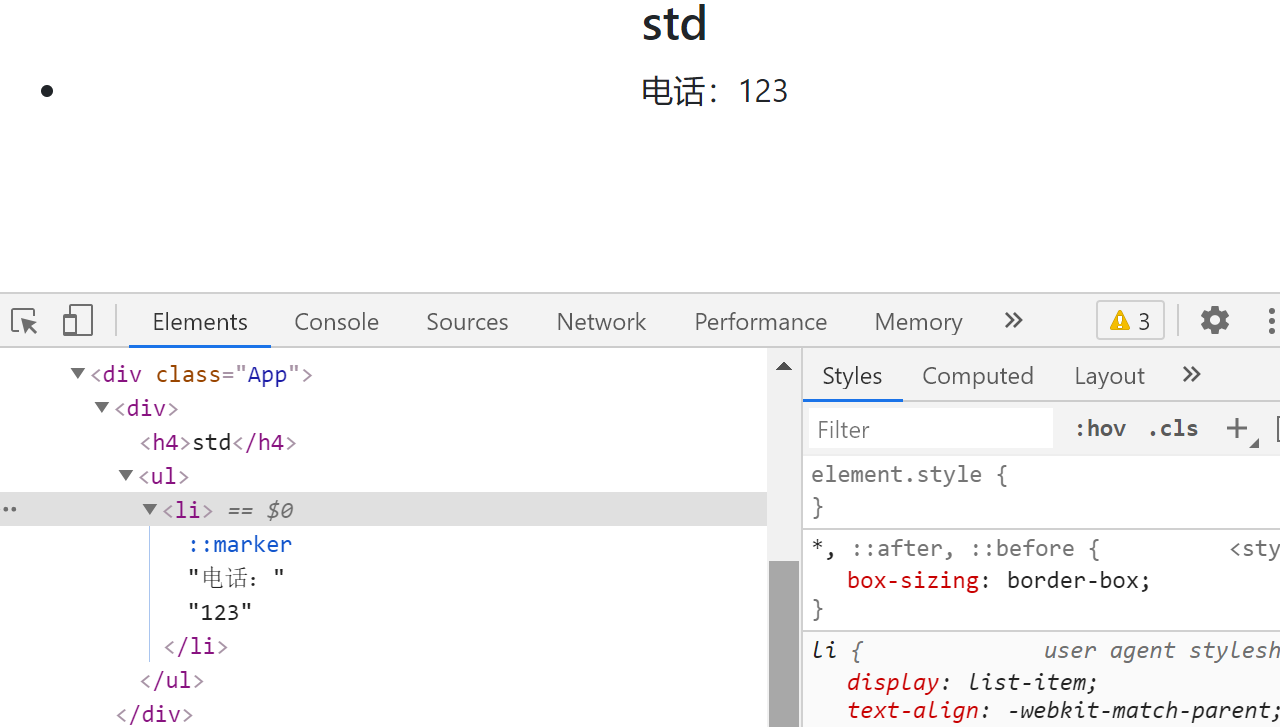The width and height of the screenshot is (1280, 727).
Task: Activate the inspect element picker icon
Action: point(25,321)
